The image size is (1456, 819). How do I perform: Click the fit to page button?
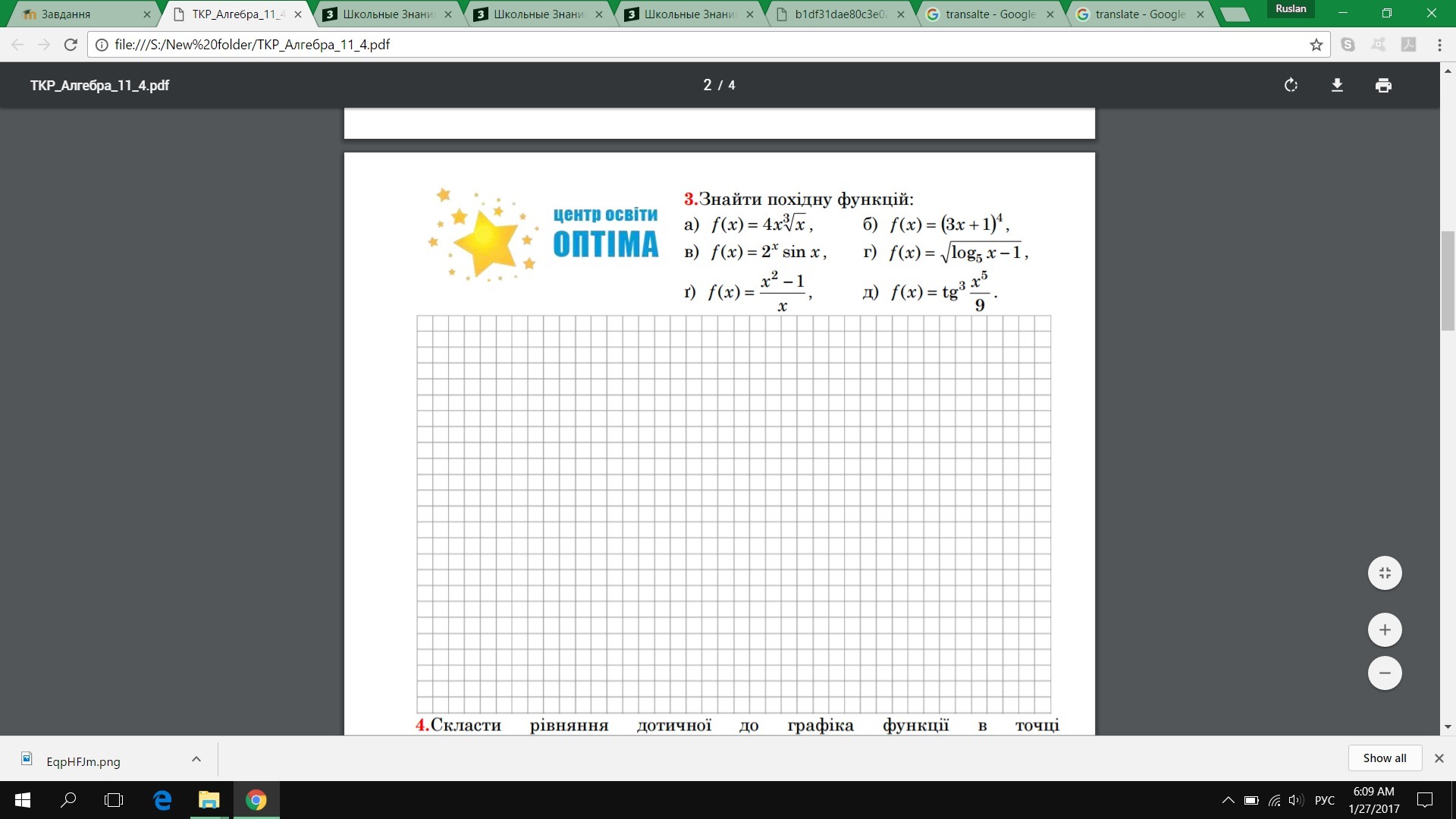click(x=1385, y=573)
